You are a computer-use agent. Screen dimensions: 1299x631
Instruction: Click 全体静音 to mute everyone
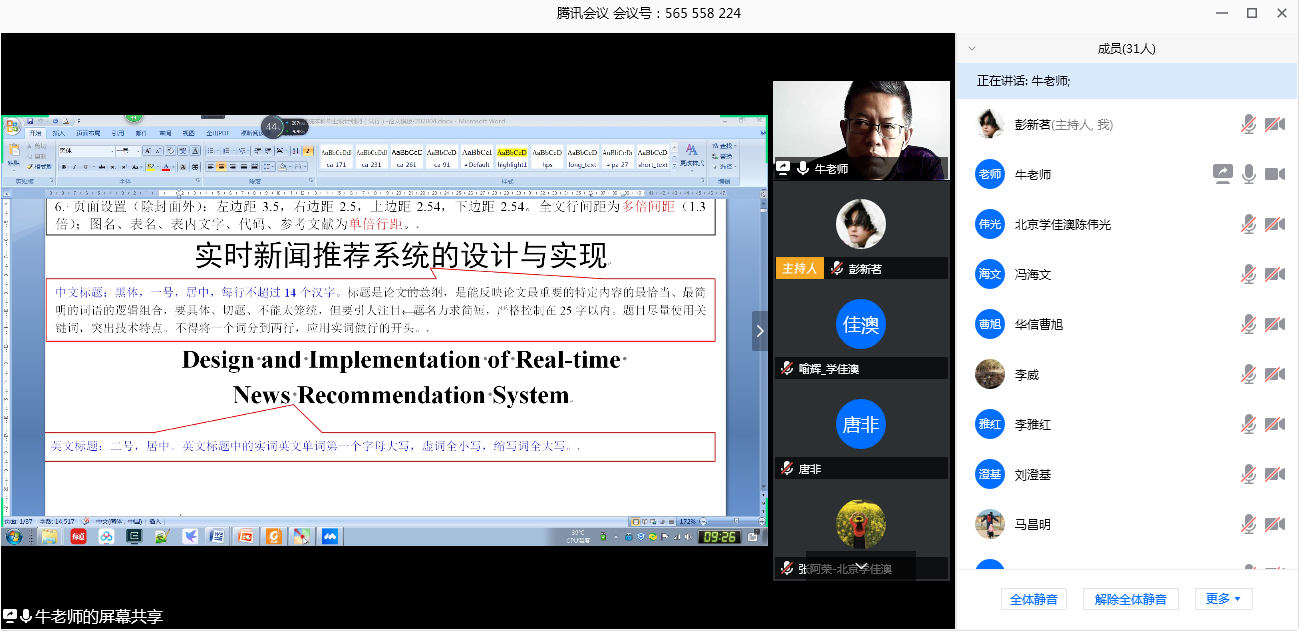pos(1034,599)
